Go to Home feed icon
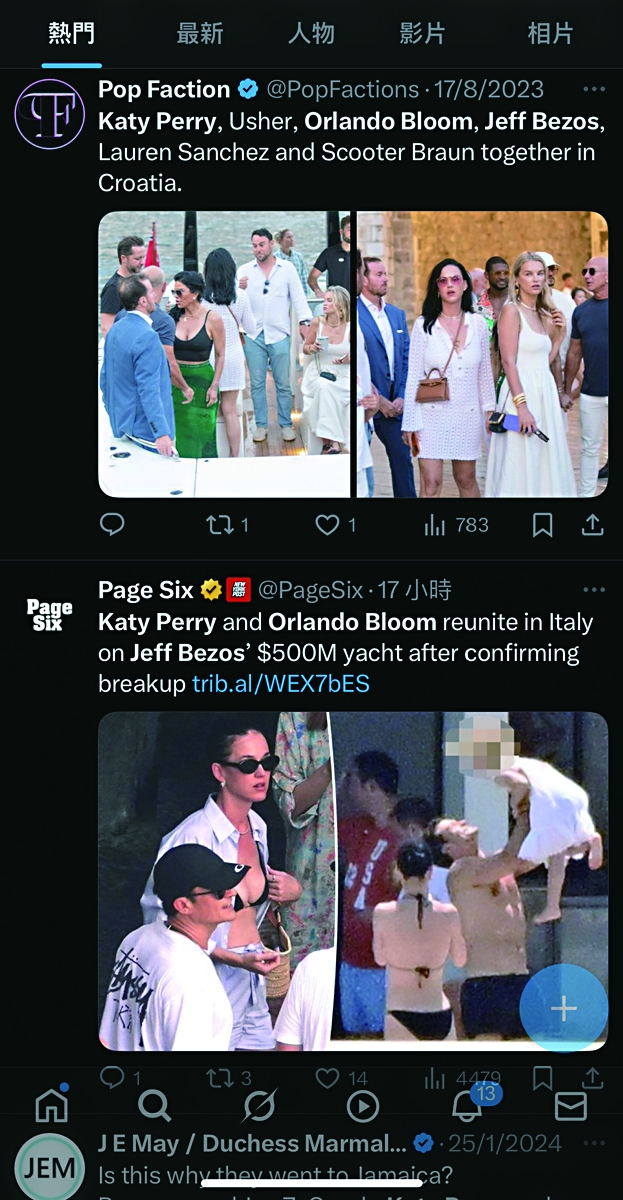623x1200 pixels. tap(51, 1105)
